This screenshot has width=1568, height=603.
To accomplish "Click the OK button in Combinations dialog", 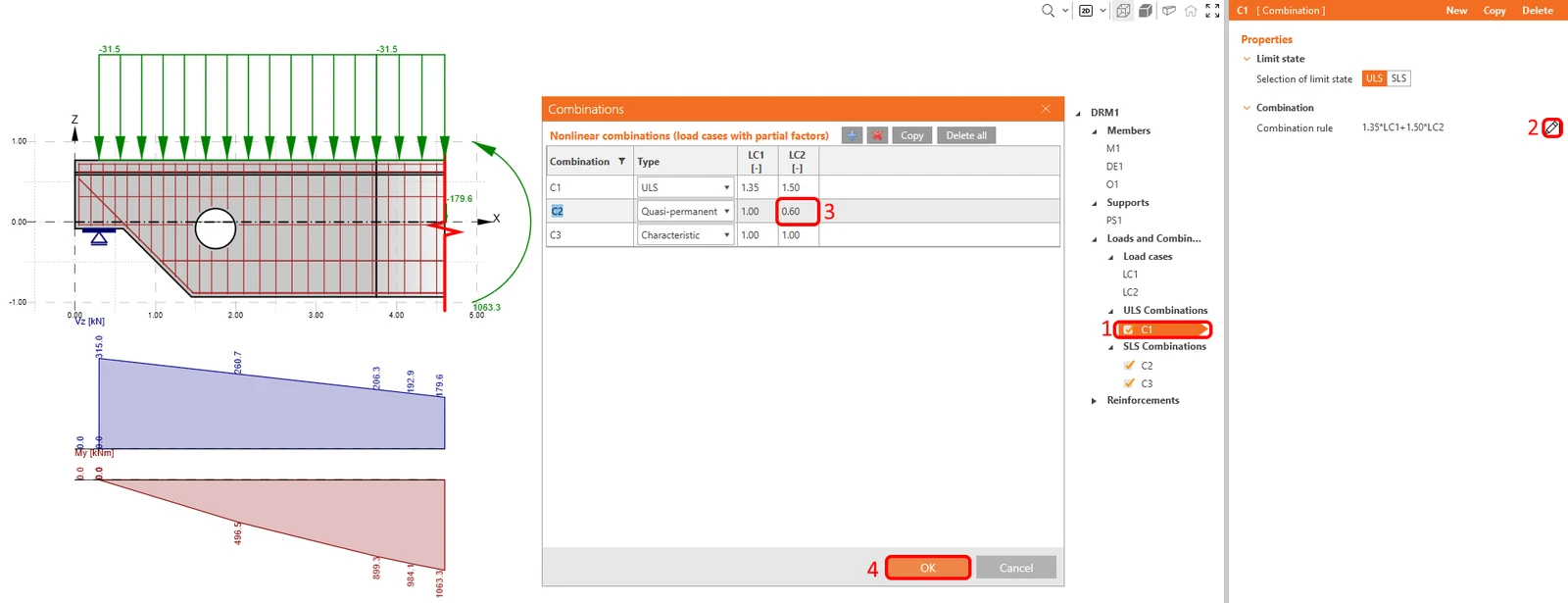I will (x=928, y=568).
